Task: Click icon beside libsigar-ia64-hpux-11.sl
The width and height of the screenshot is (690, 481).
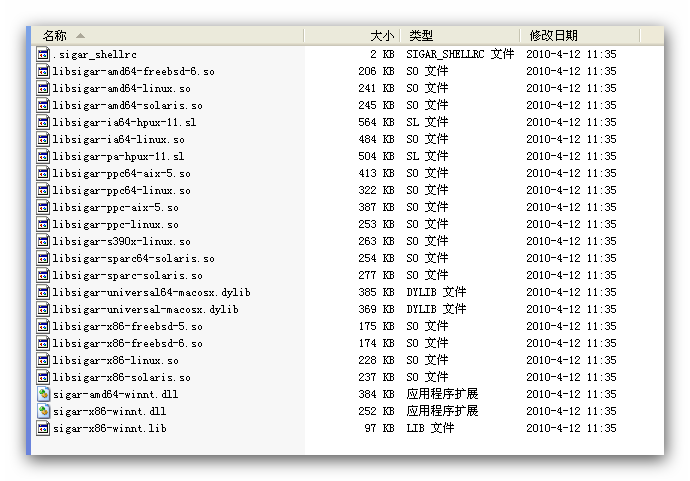Action: coord(43,122)
